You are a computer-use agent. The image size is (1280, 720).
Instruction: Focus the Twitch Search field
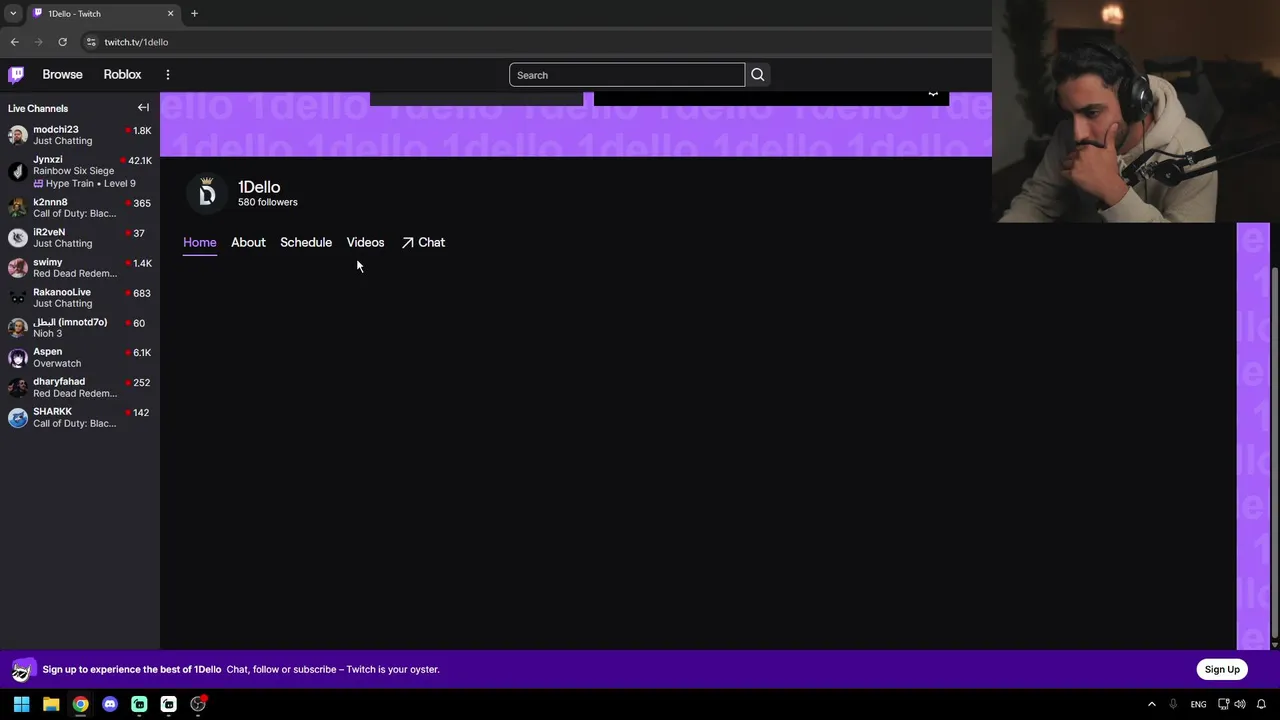[627, 75]
